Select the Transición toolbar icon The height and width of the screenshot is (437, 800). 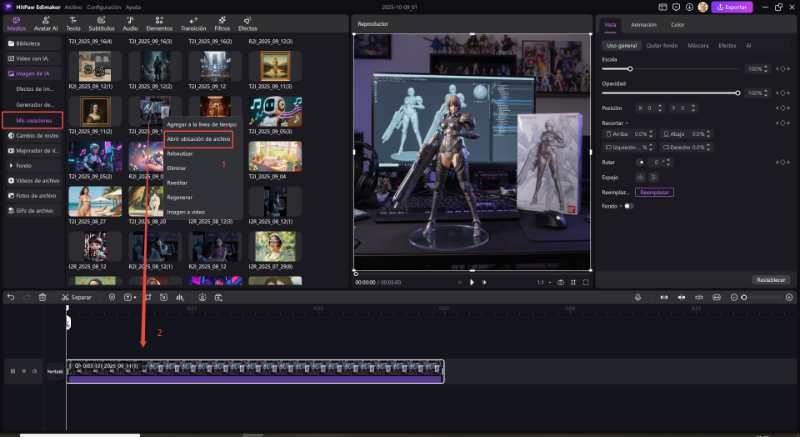coord(193,25)
